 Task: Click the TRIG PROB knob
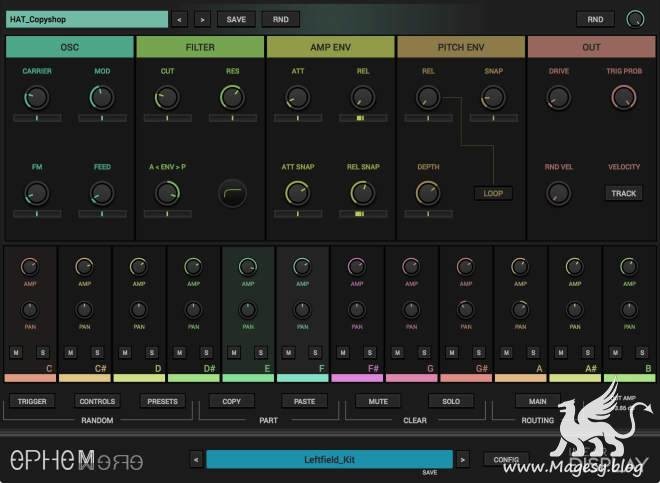624,97
